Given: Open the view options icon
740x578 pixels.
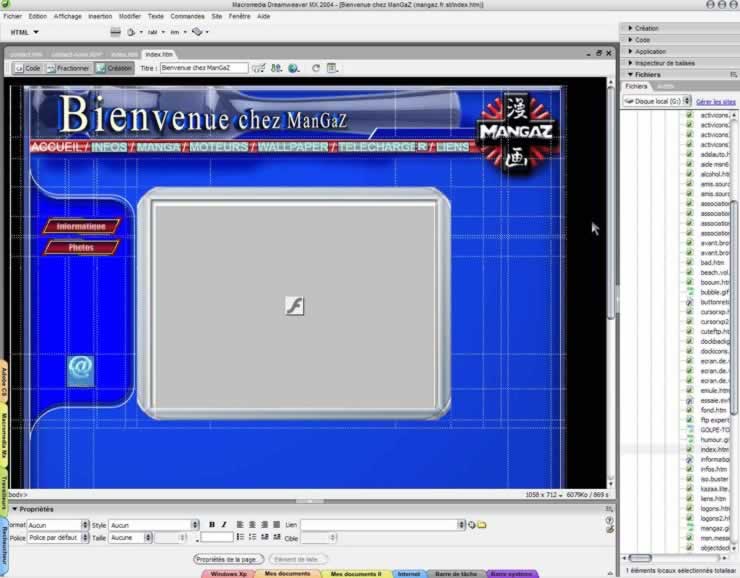Looking at the screenshot, I should coord(332,68).
